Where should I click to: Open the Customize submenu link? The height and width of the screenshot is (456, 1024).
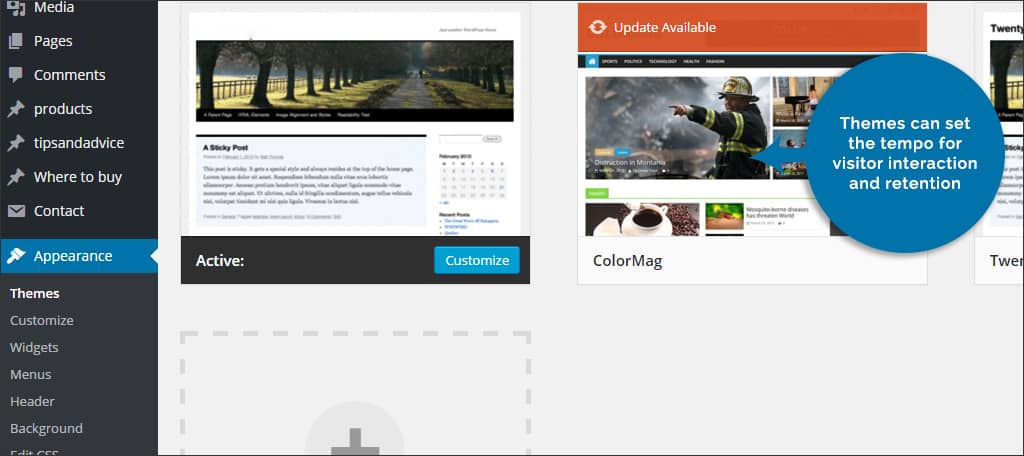pyautogui.click(x=42, y=320)
